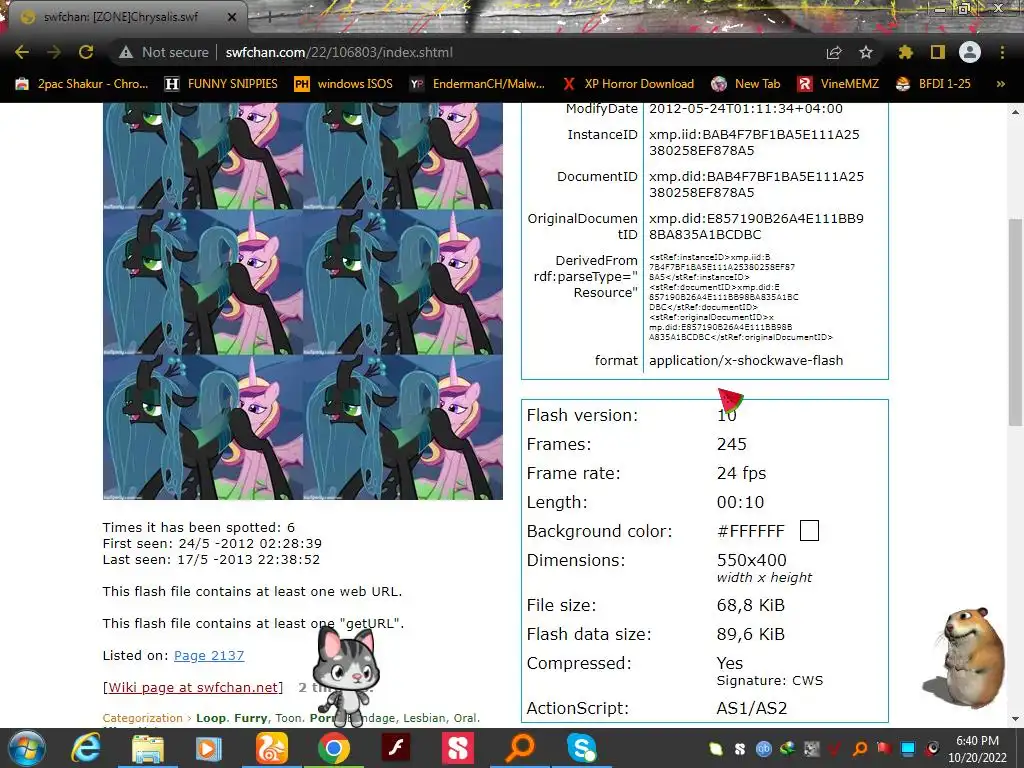
Task: Open the Chrome profile avatar
Action: [x=970, y=52]
